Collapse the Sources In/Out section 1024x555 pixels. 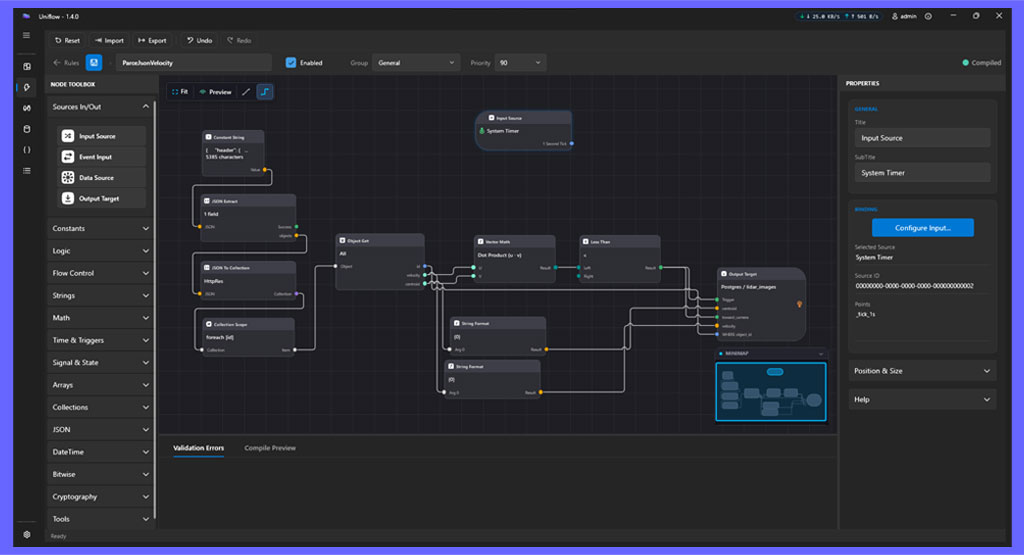[101, 106]
